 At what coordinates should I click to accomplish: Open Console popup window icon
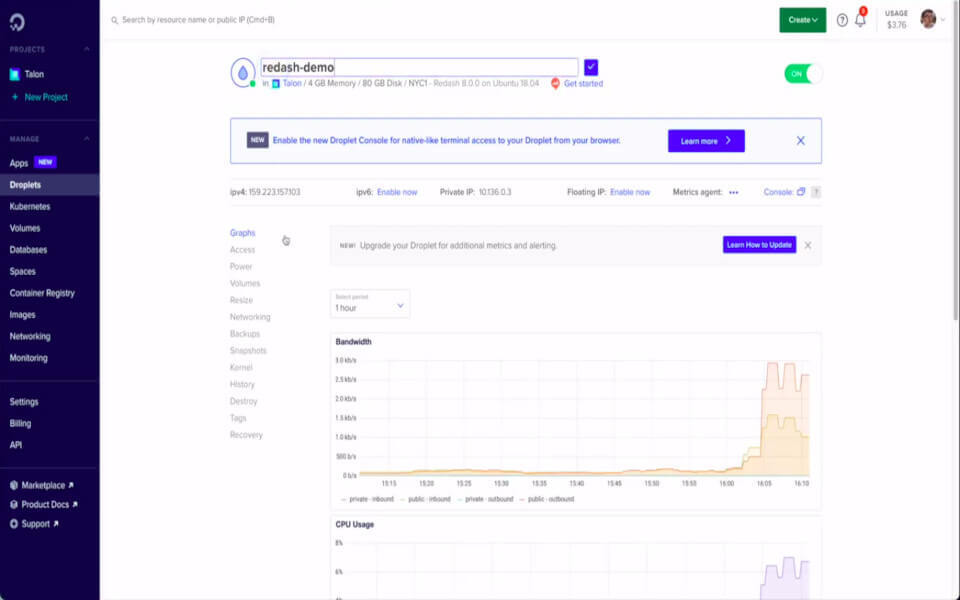(x=801, y=192)
